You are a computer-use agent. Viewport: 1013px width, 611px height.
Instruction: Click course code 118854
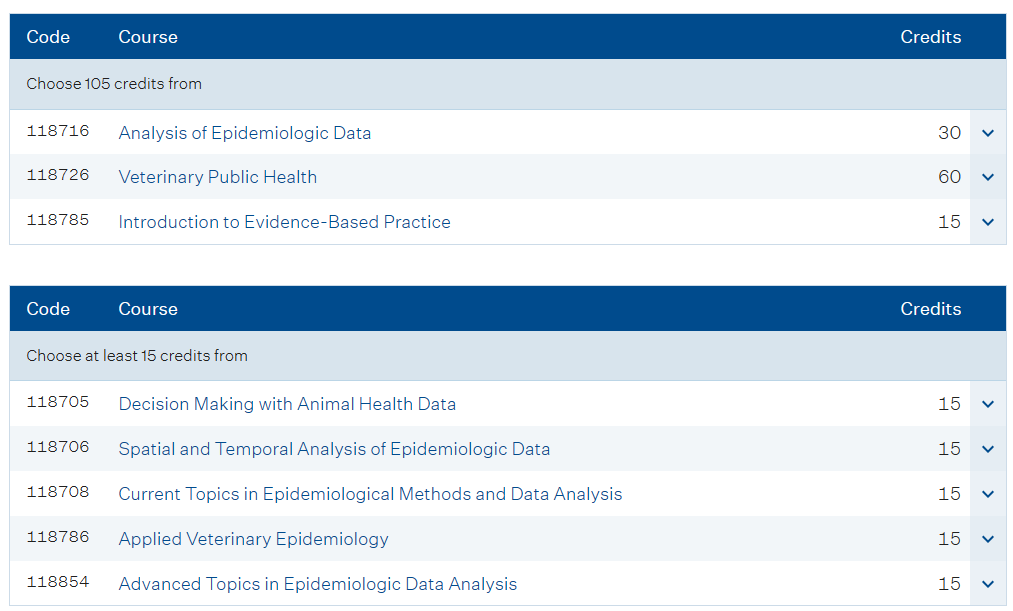[x=57, y=582]
